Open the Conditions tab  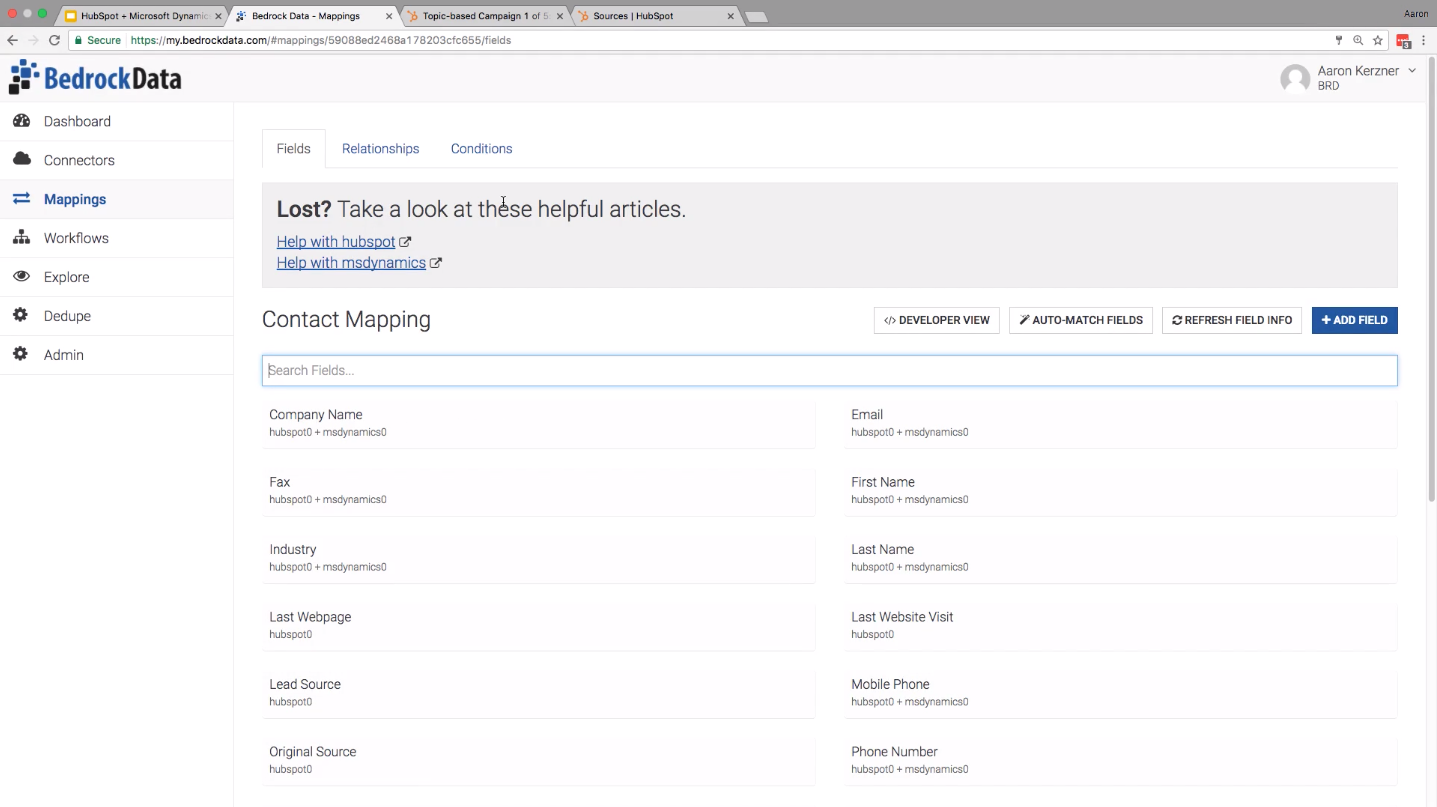[x=482, y=149]
